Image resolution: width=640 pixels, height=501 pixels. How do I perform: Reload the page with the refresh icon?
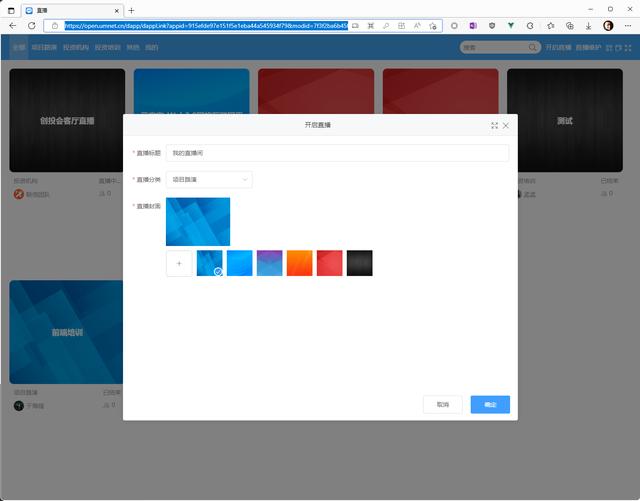[x=31, y=26]
